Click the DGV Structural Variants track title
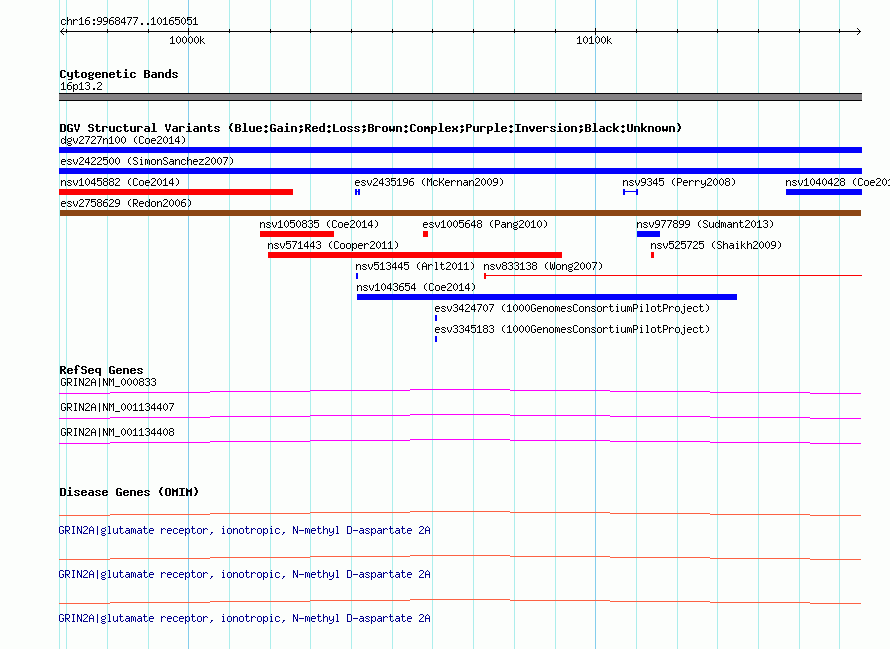Viewport: 890px width, 649px height. click(371, 128)
